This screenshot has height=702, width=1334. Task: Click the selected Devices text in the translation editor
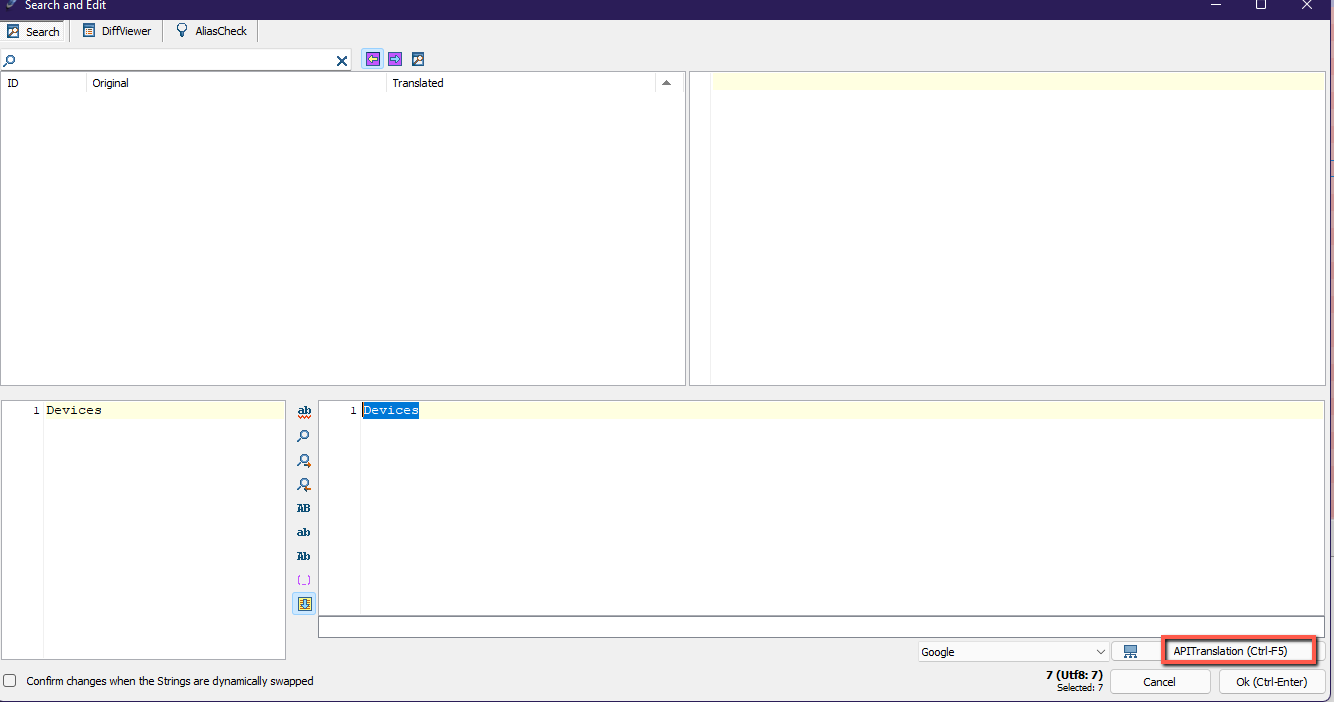tap(390, 410)
